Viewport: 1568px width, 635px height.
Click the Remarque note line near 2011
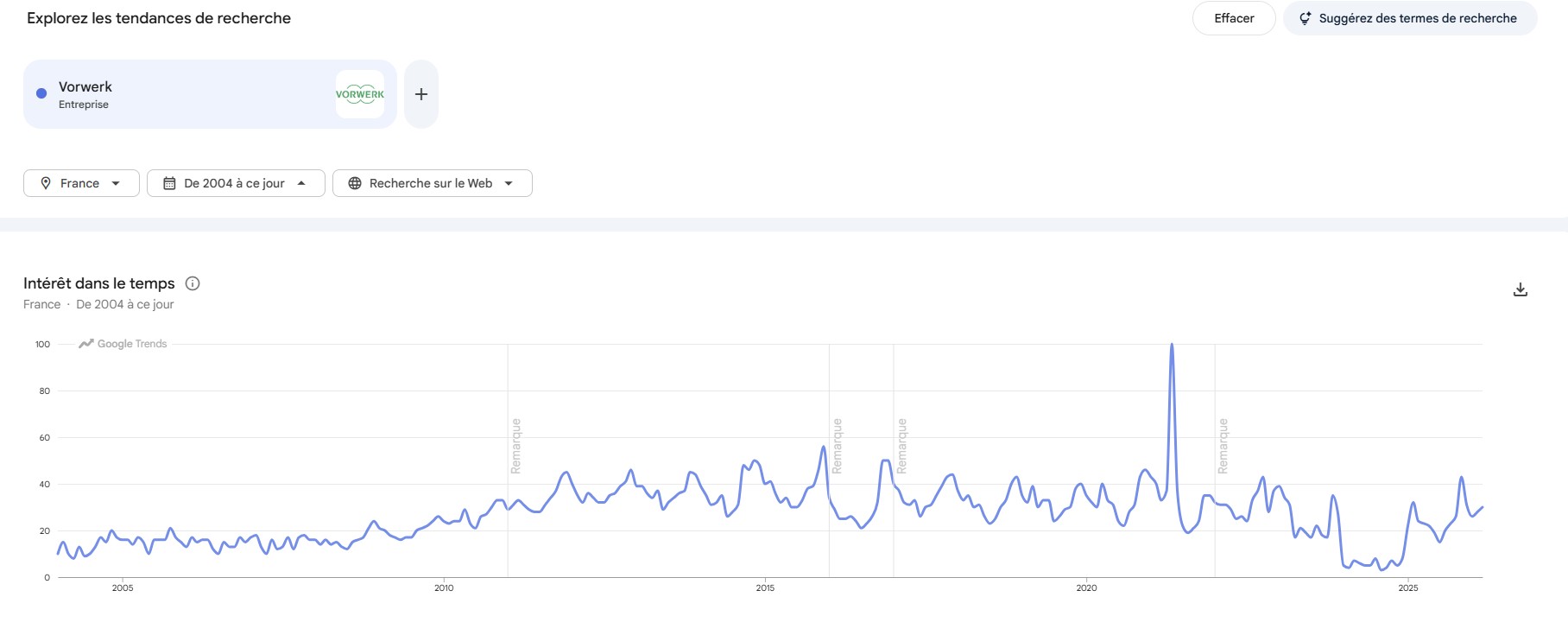[x=515, y=446]
